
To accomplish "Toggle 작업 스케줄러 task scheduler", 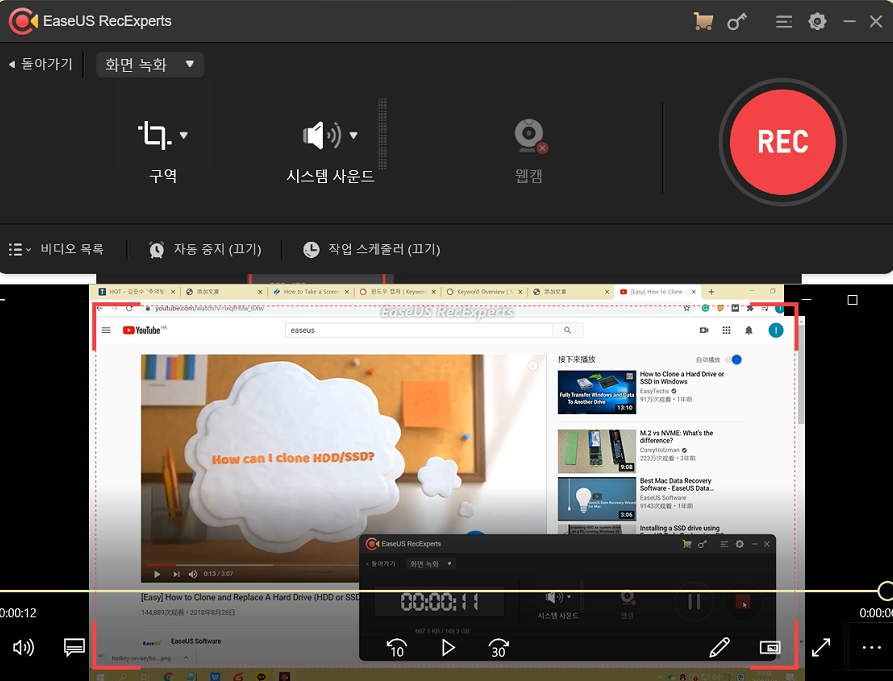I will pyautogui.click(x=371, y=249).
